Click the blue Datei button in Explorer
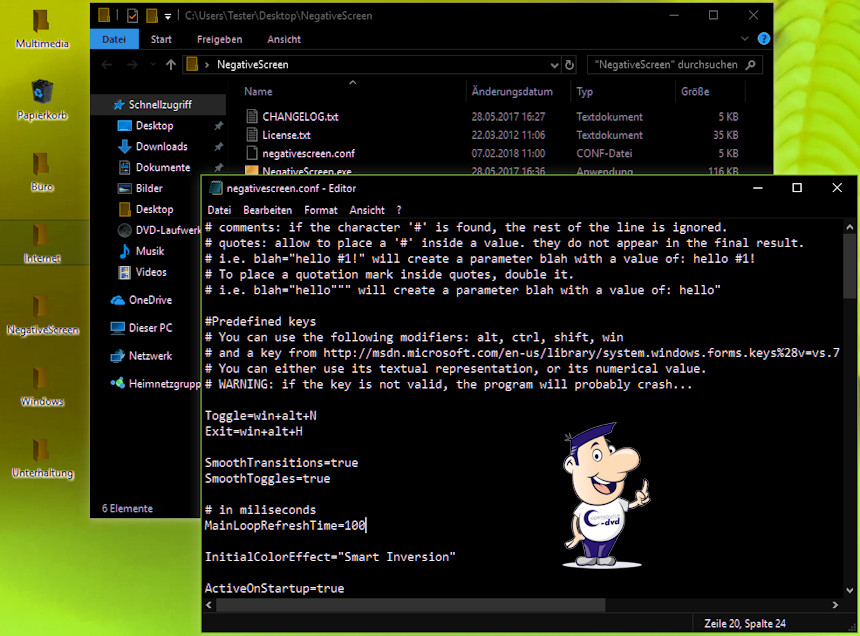Viewport: 860px width, 636px height. click(x=114, y=39)
